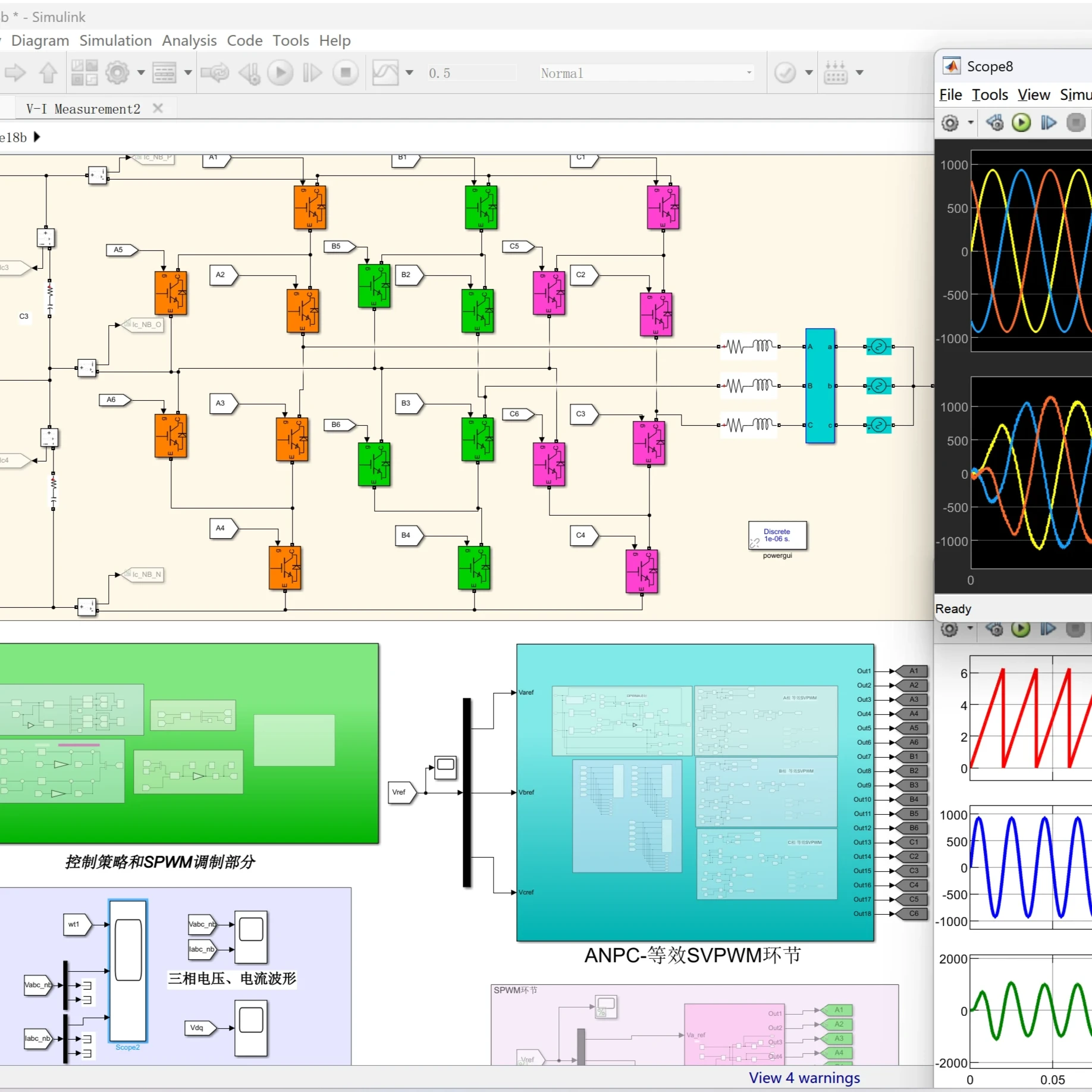1092x1092 pixels.
Task: Select the V-I Measurement2 tab
Action: click(83, 109)
